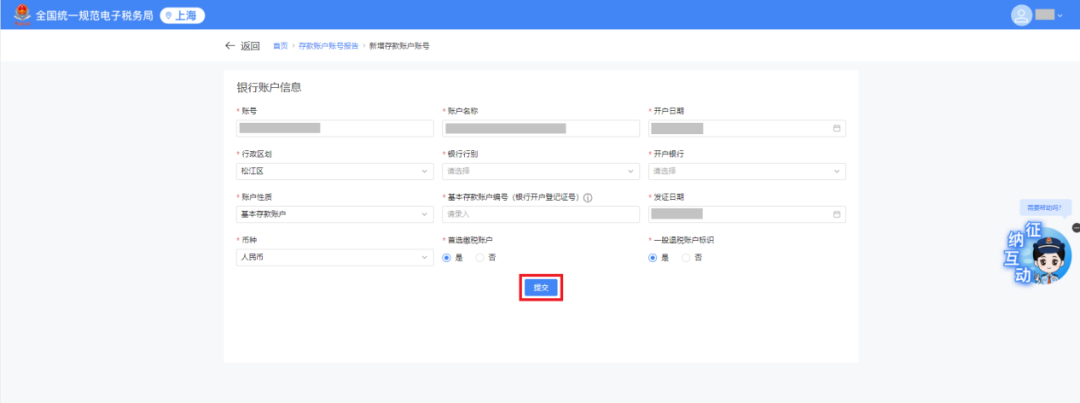
Task: Open the 发证日期 calendar icon
Action: point(836,214)
